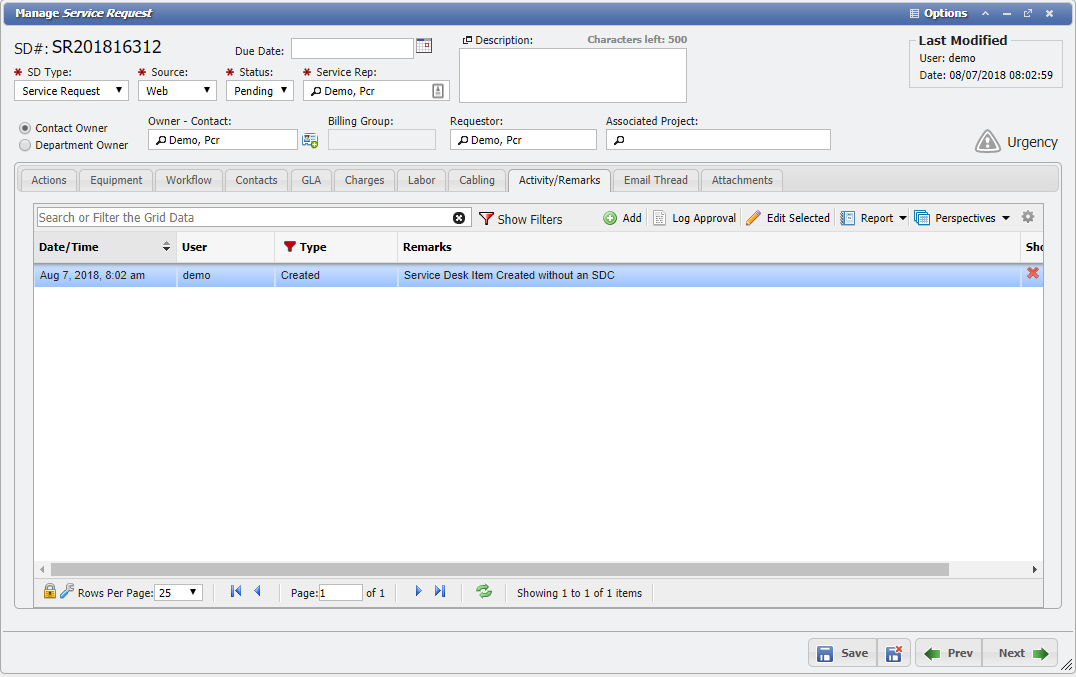Expand the Status dropdown
Viewport: 1076px width, 677px height.
259,91
